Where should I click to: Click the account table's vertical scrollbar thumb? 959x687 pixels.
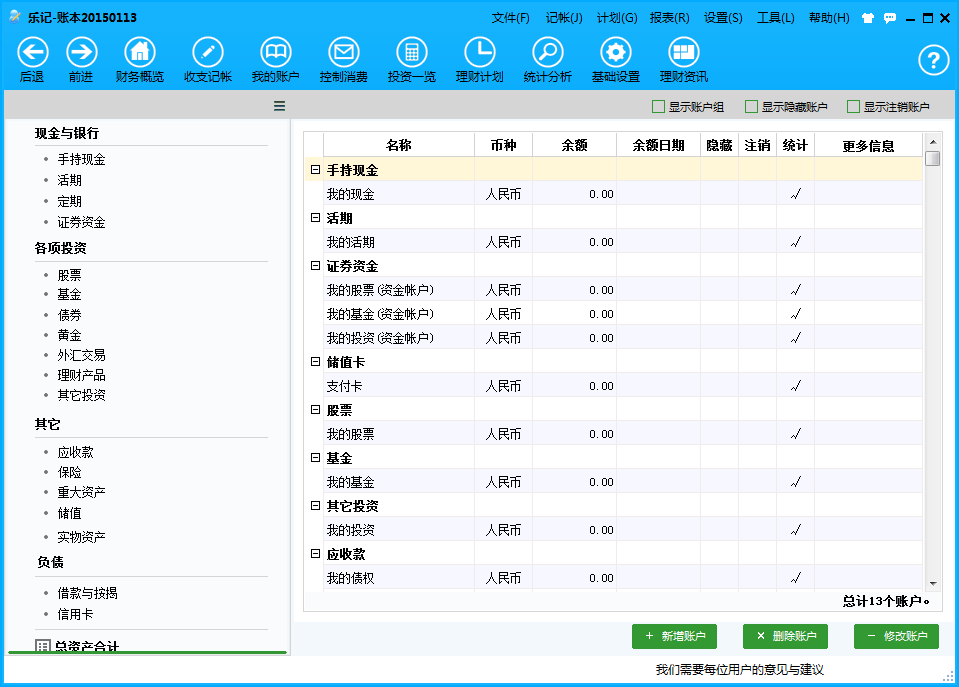tap(932, 159)
